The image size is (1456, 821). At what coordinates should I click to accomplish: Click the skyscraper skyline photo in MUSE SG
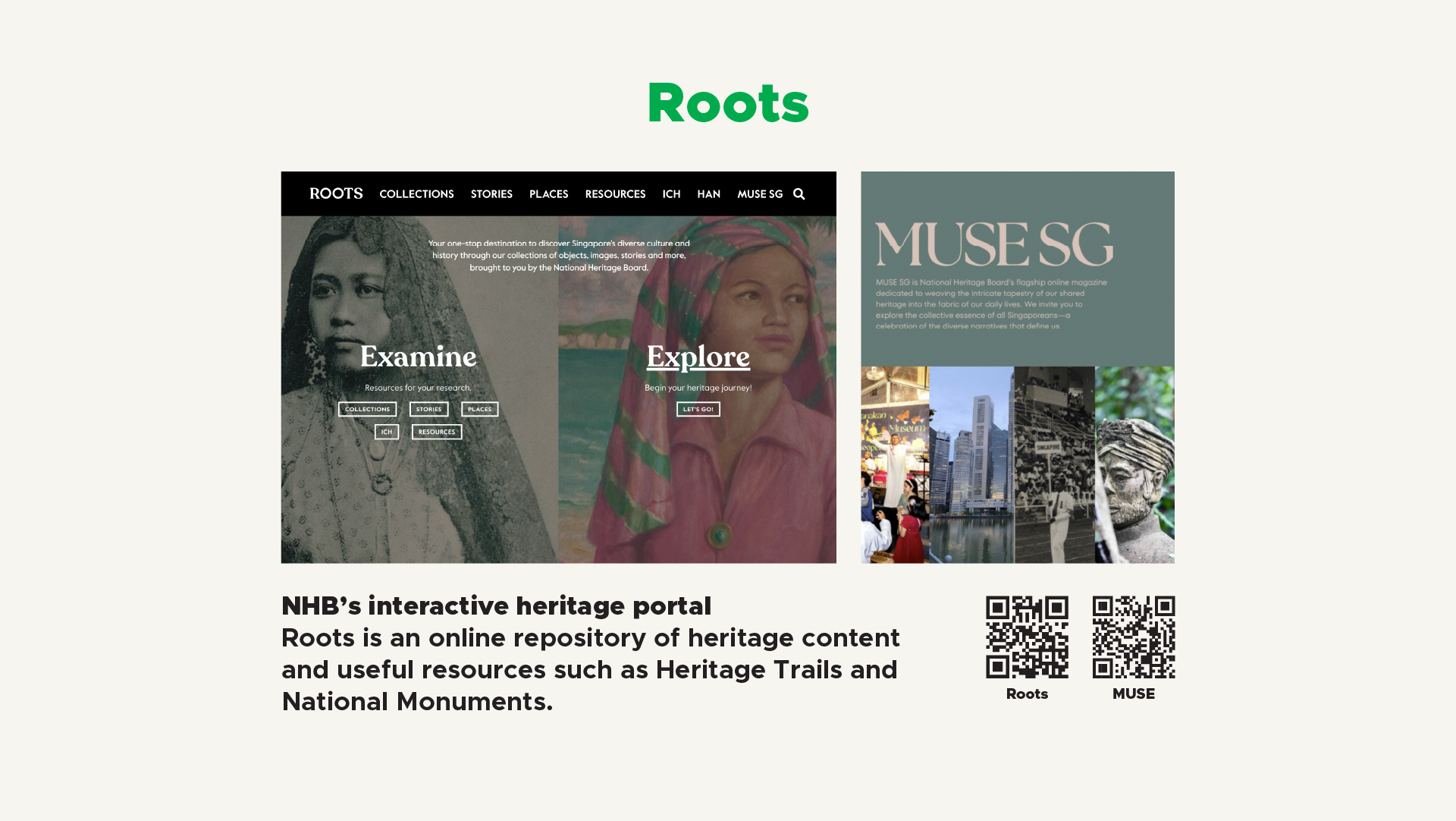click(971, 464)
